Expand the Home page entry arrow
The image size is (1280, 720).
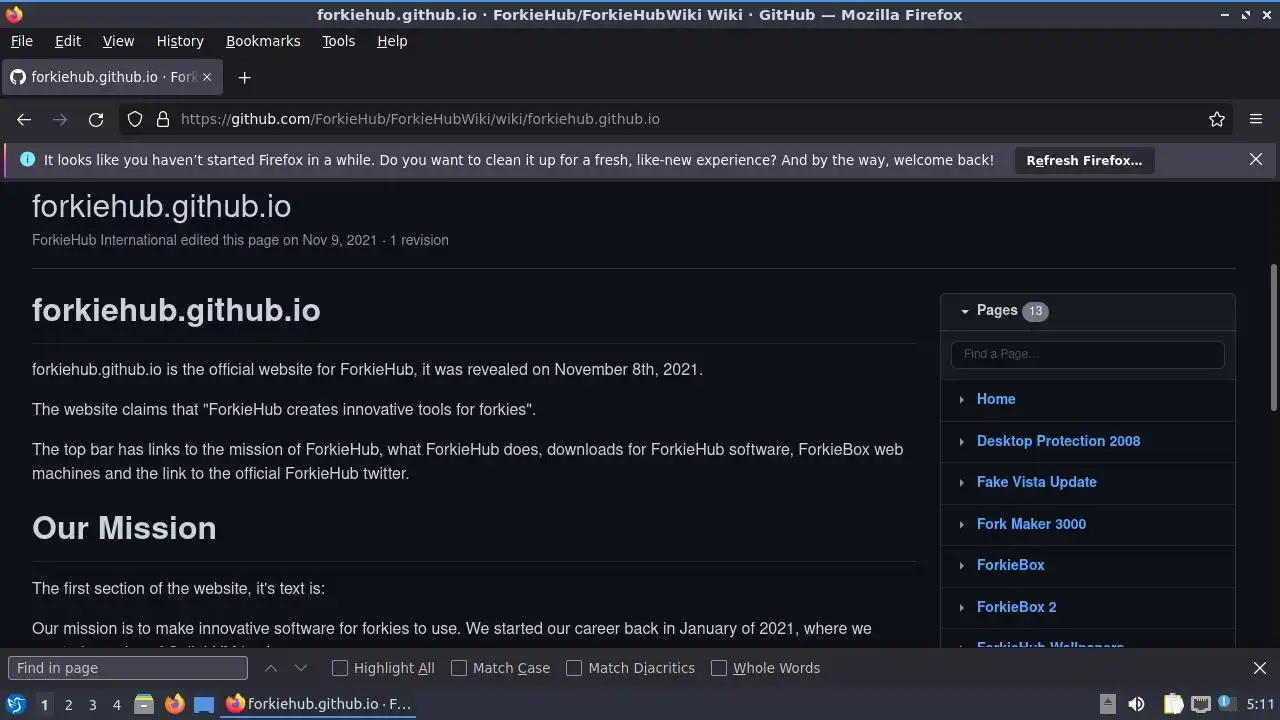click(x=962, y=399)
